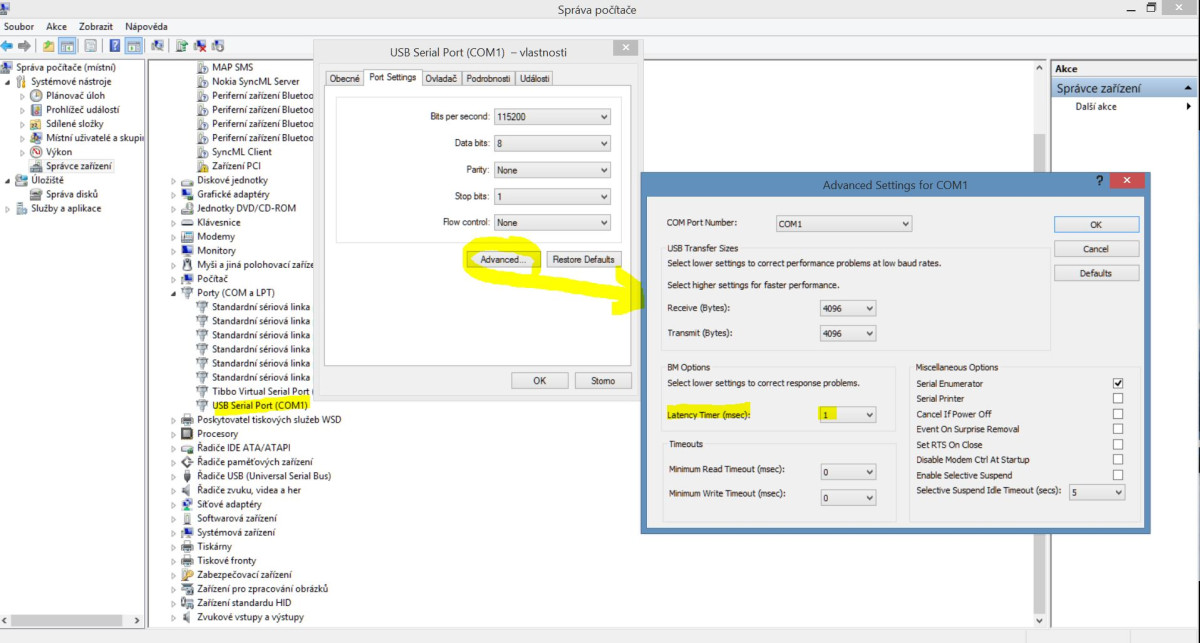Open the Bits per second dropdown
This screenshot has width=1200, height=643.
coord(551,117)
